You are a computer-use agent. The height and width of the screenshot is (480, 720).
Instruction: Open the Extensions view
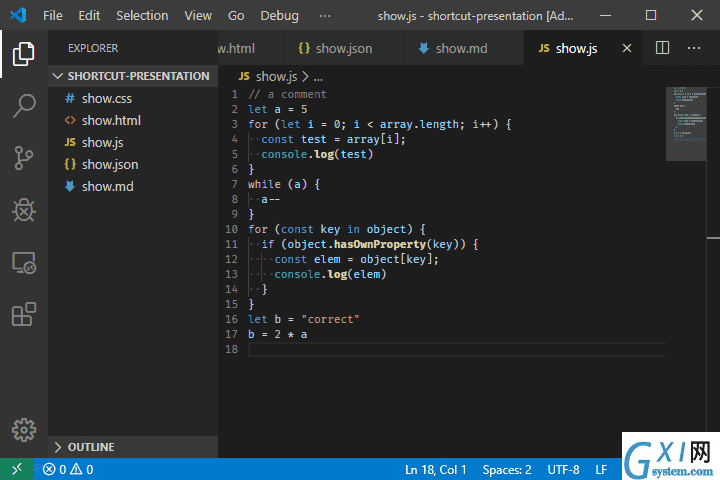point(23,315)
